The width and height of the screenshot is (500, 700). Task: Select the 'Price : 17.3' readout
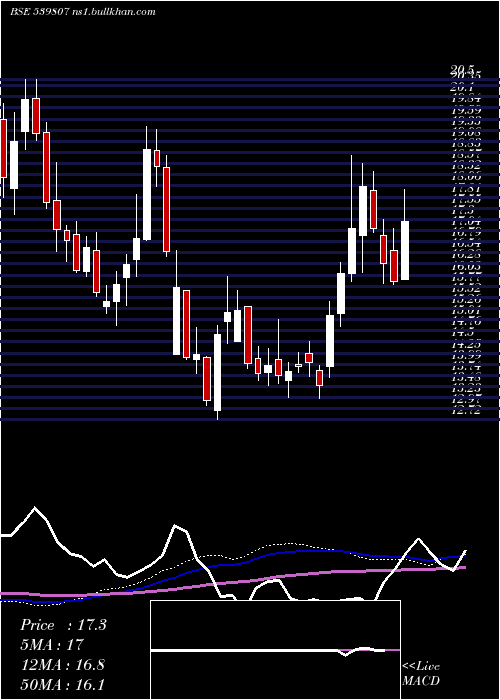point(63,625)
